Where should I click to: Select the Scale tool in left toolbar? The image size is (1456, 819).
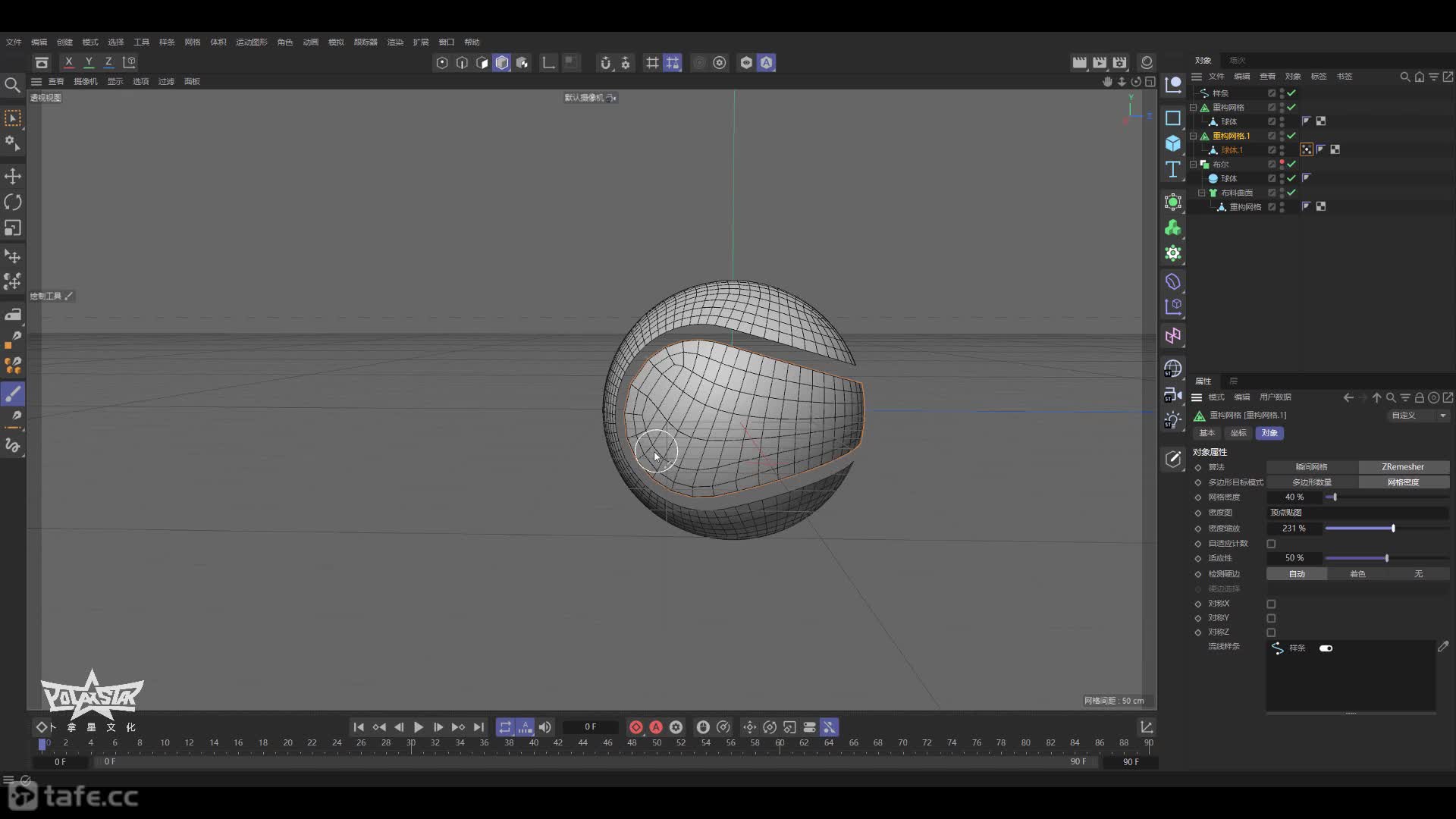click(13, 227)
